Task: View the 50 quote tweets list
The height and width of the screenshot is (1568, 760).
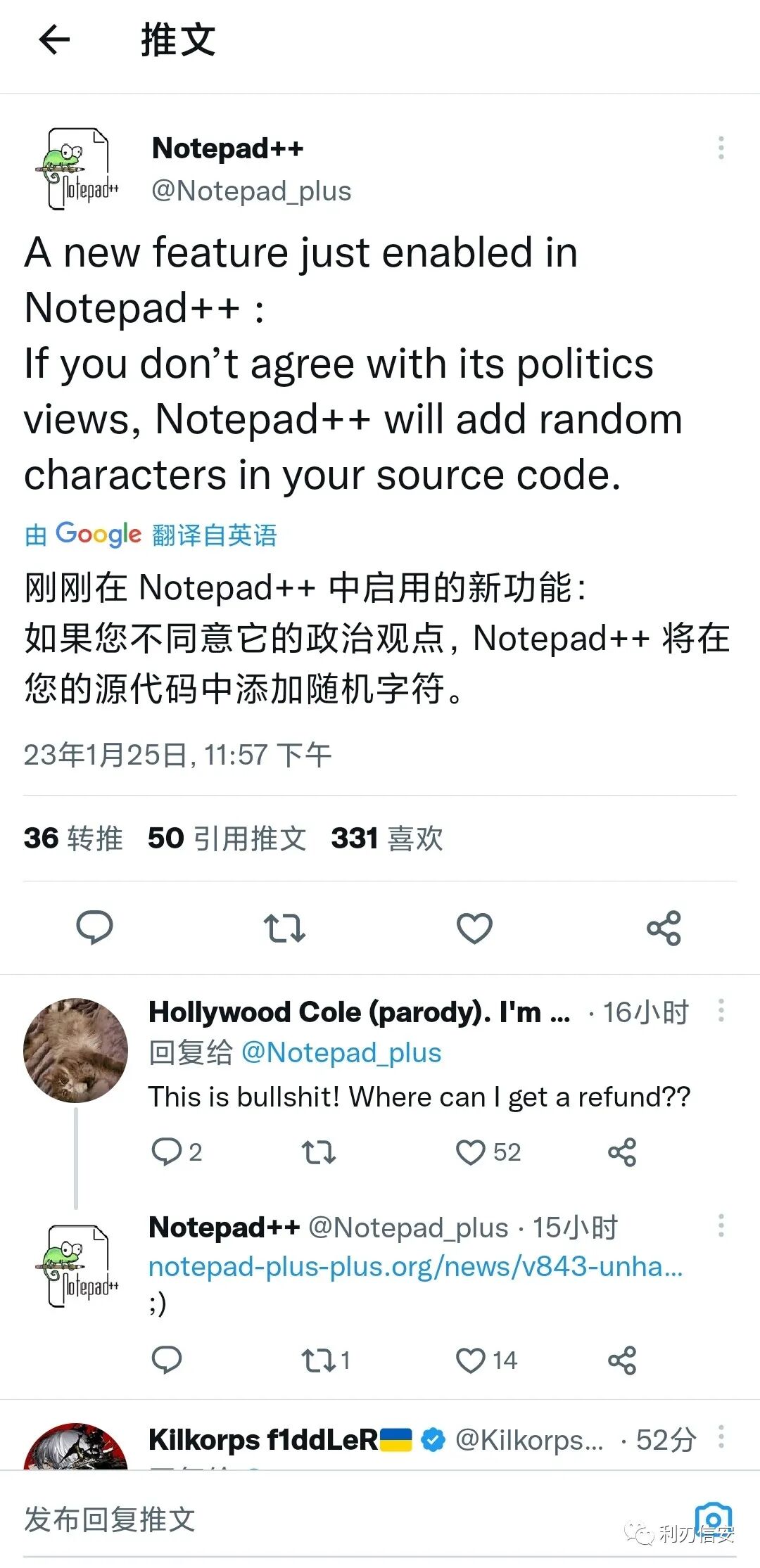Action: [227, 838]
